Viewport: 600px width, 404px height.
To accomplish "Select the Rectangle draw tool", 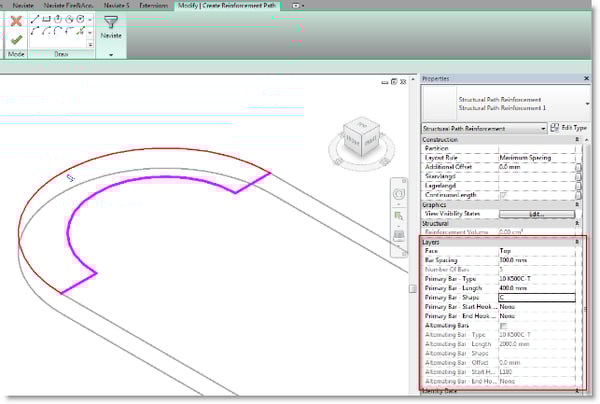I will pyautogui.click(x=46, y=19).
